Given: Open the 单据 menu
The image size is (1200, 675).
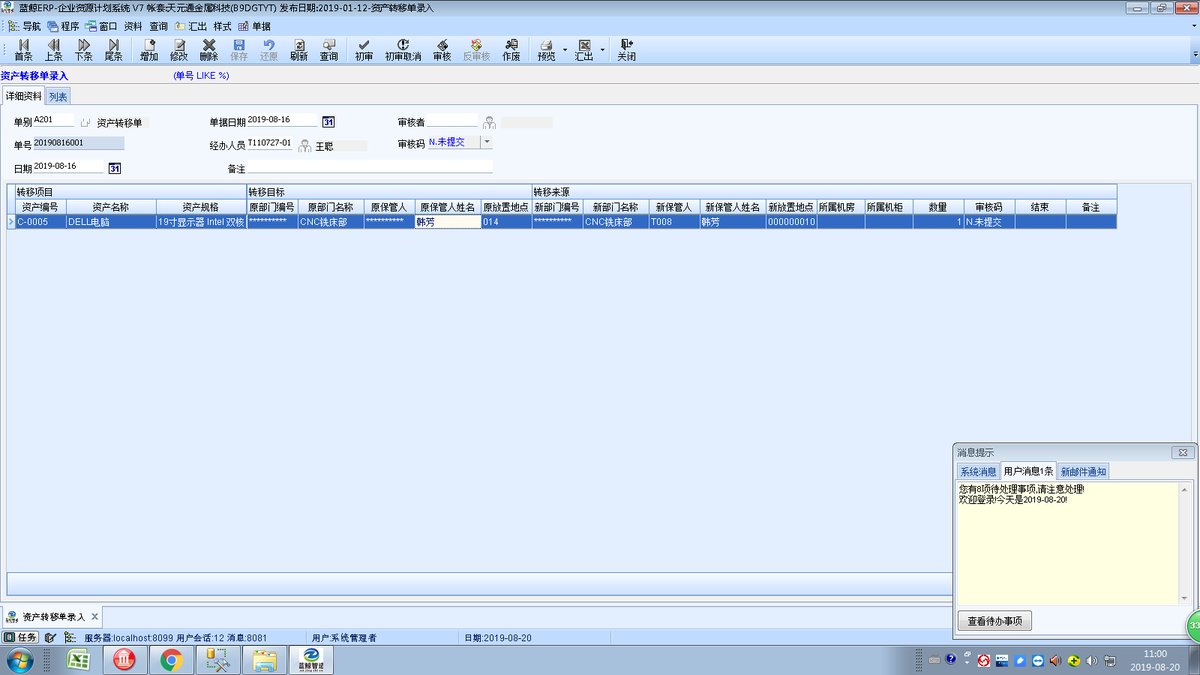Looking at the screenshot, I should 254,26.
